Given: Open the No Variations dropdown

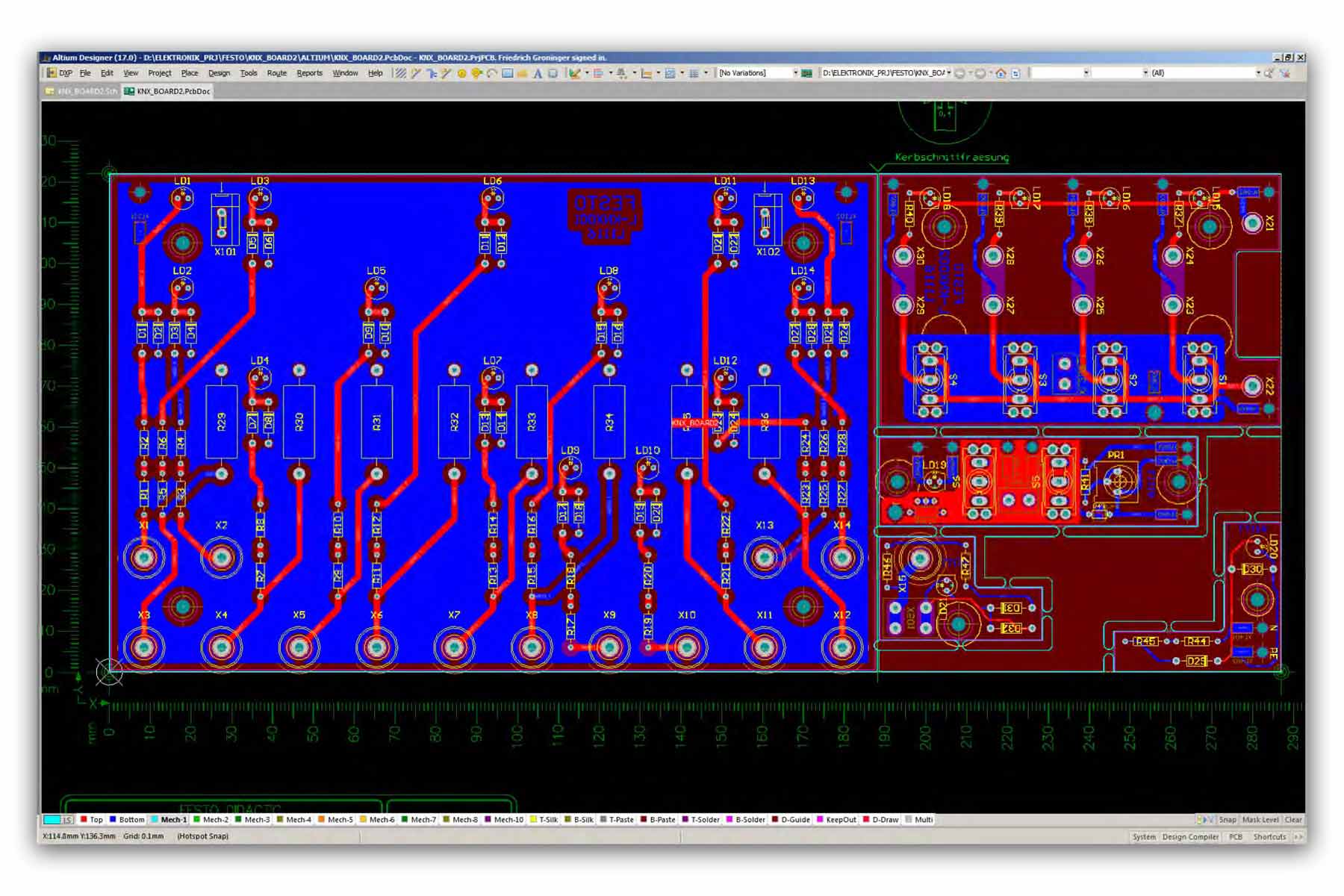Looking at the screenshot, I should 757,73.
